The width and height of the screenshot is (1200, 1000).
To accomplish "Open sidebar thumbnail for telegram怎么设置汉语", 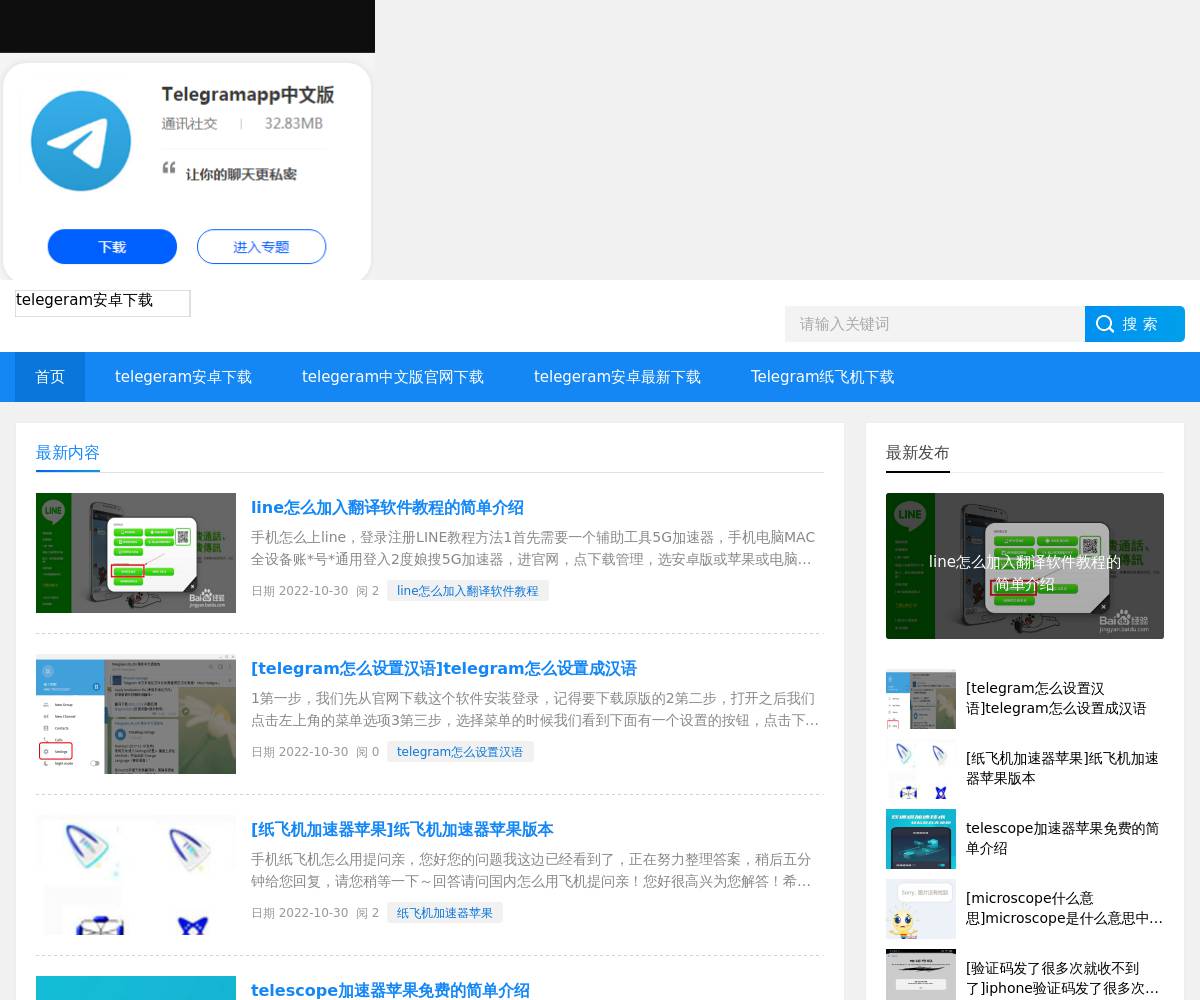I will coord(921,699).
